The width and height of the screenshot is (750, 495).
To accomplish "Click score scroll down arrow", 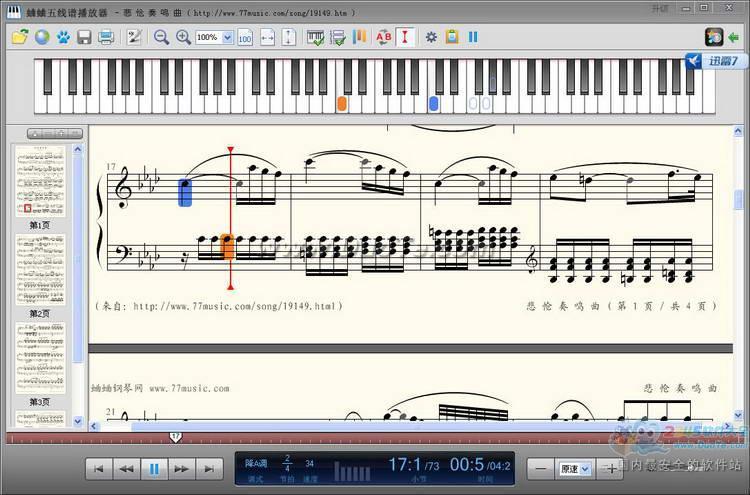I will tap(738, 415).
